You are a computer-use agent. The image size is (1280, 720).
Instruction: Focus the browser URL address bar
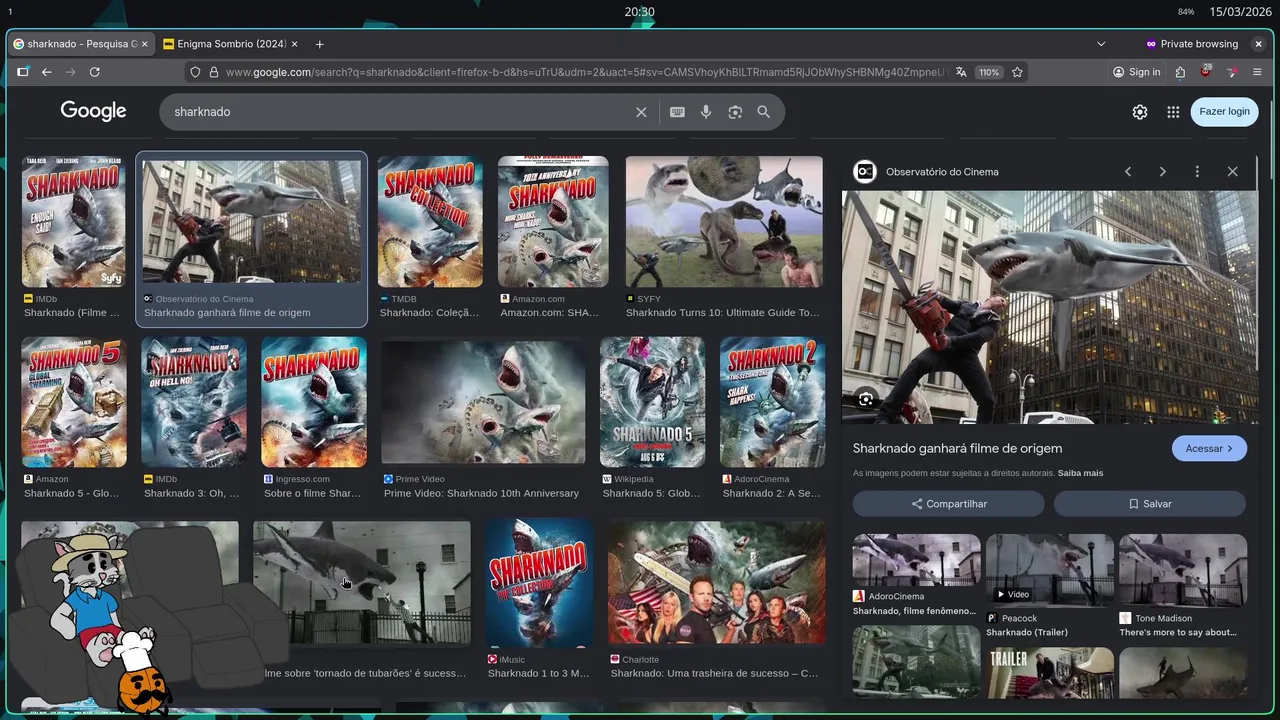[585, 72]
